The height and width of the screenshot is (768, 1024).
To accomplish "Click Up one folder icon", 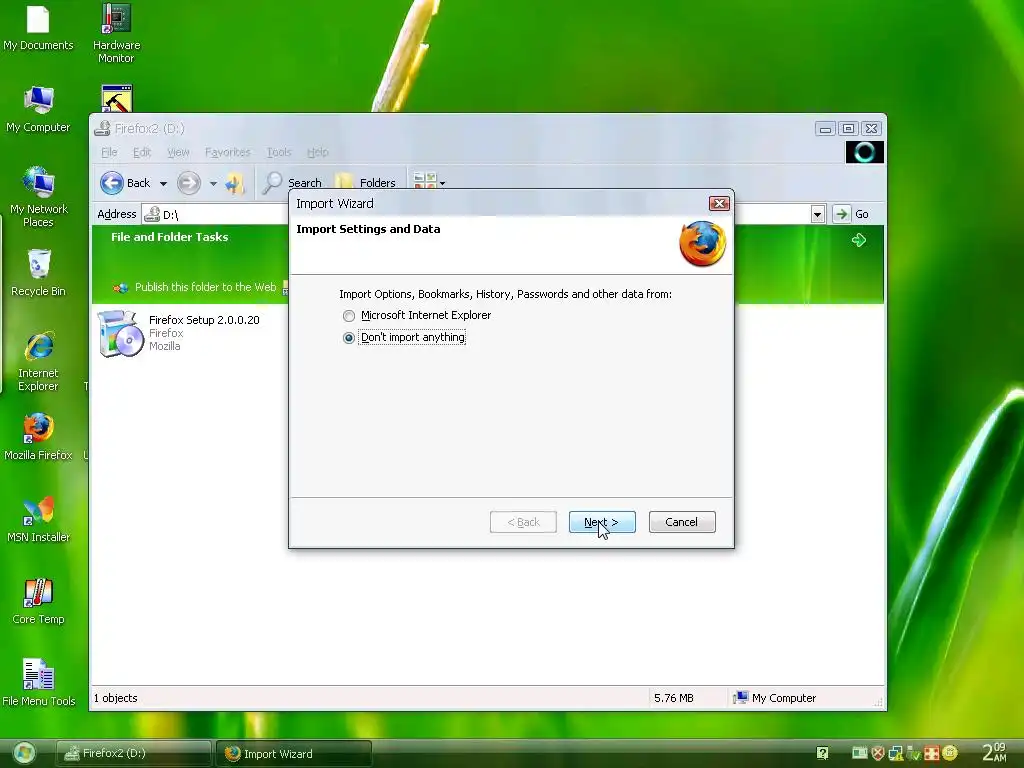I will 234,184.
